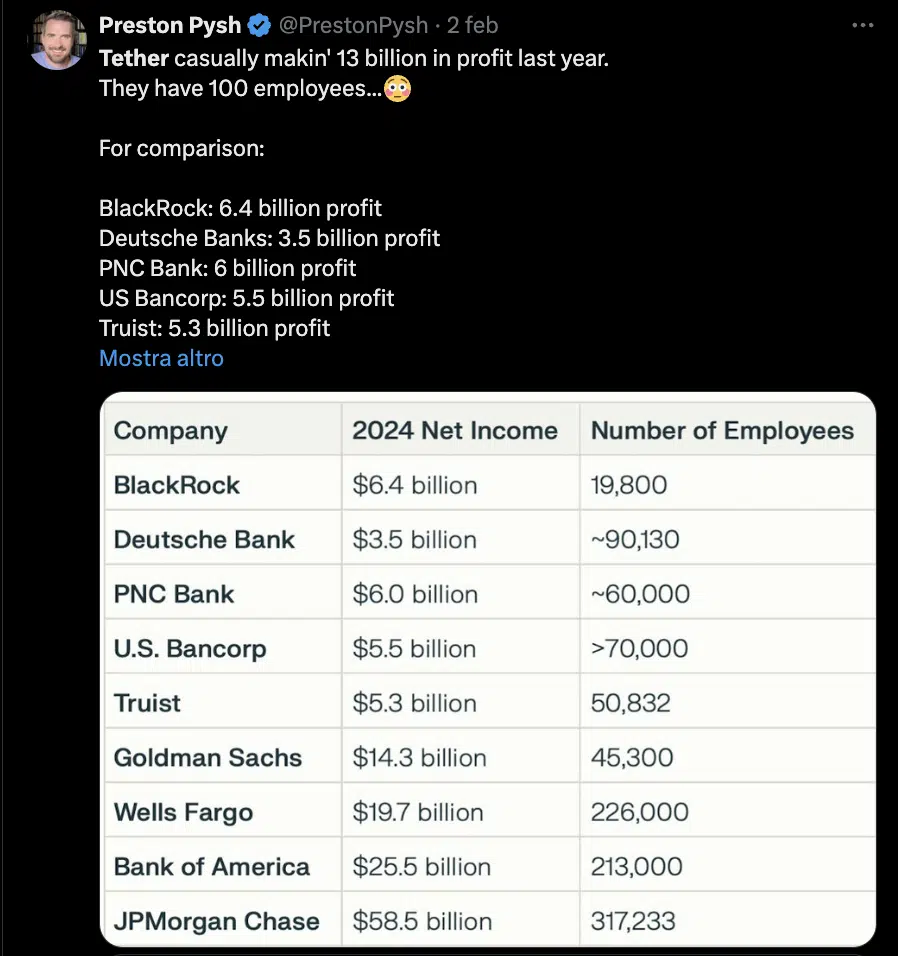Click the blue verified badge

point(259,25)
